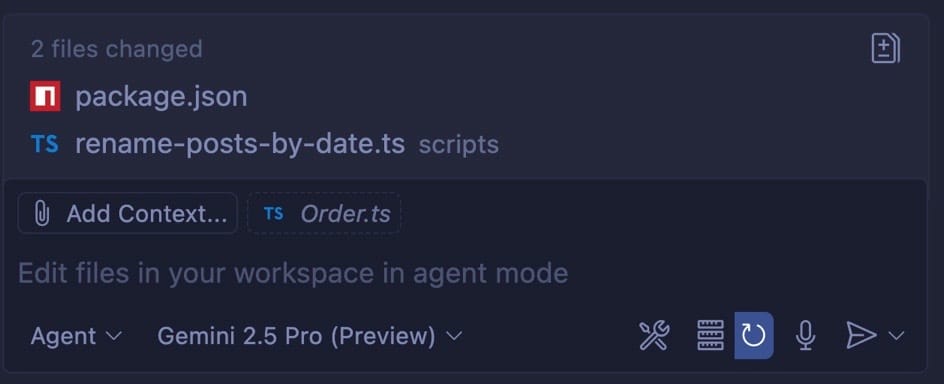944x384 pixels.
Task: Start voice input with the microphone icon
Action: pos(806,335)
